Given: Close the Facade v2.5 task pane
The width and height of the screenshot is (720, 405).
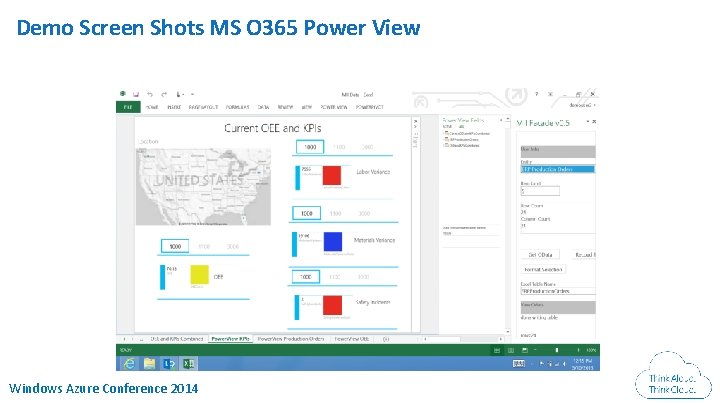Looking at the screenshot, I should 594,122.
